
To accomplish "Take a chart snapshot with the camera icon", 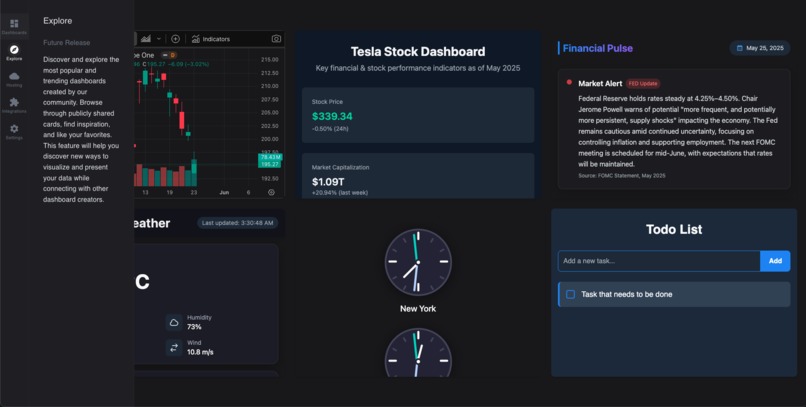I will (276, 39).
